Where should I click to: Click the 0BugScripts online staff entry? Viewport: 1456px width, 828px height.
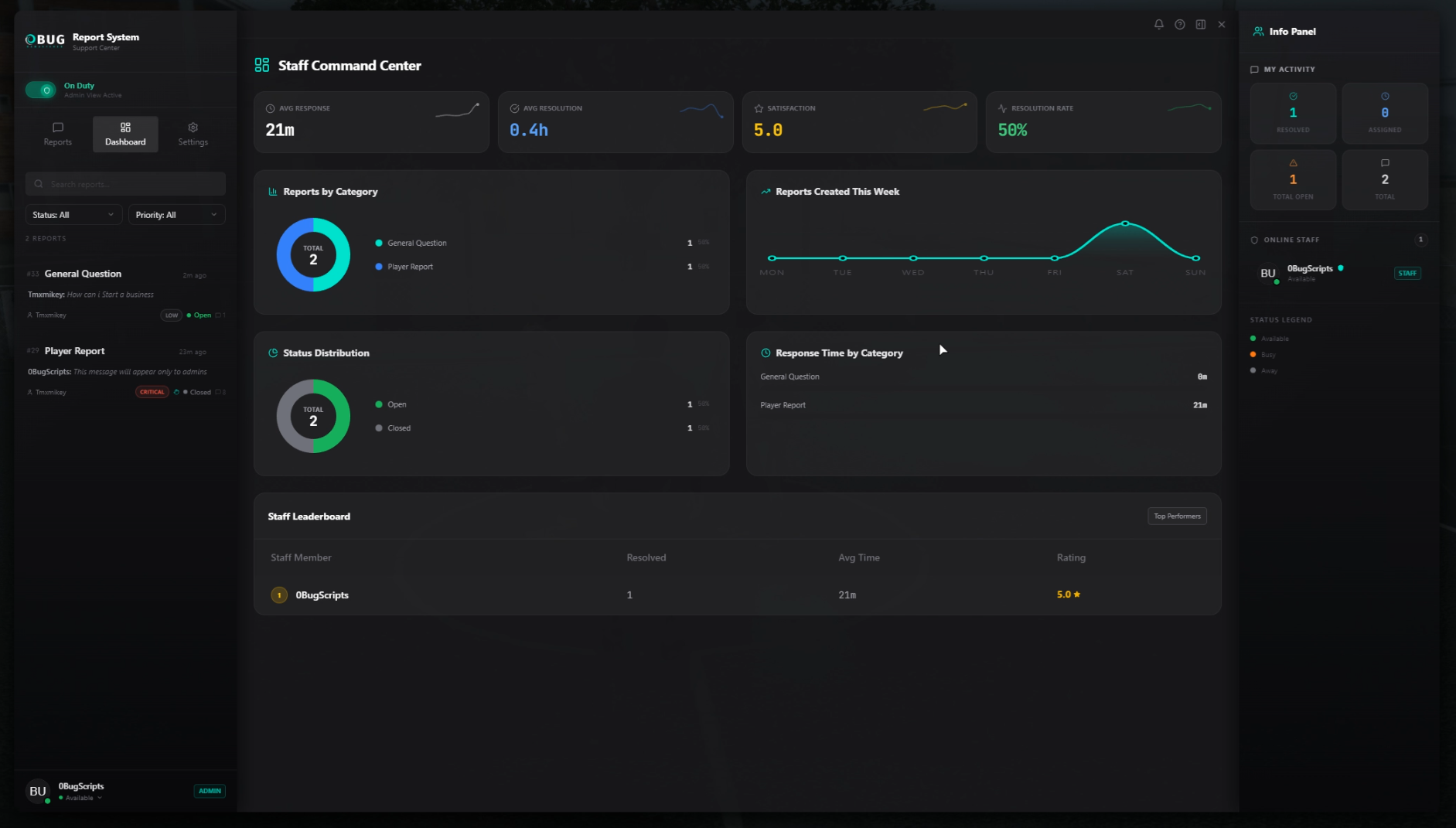pos(1338,273)
